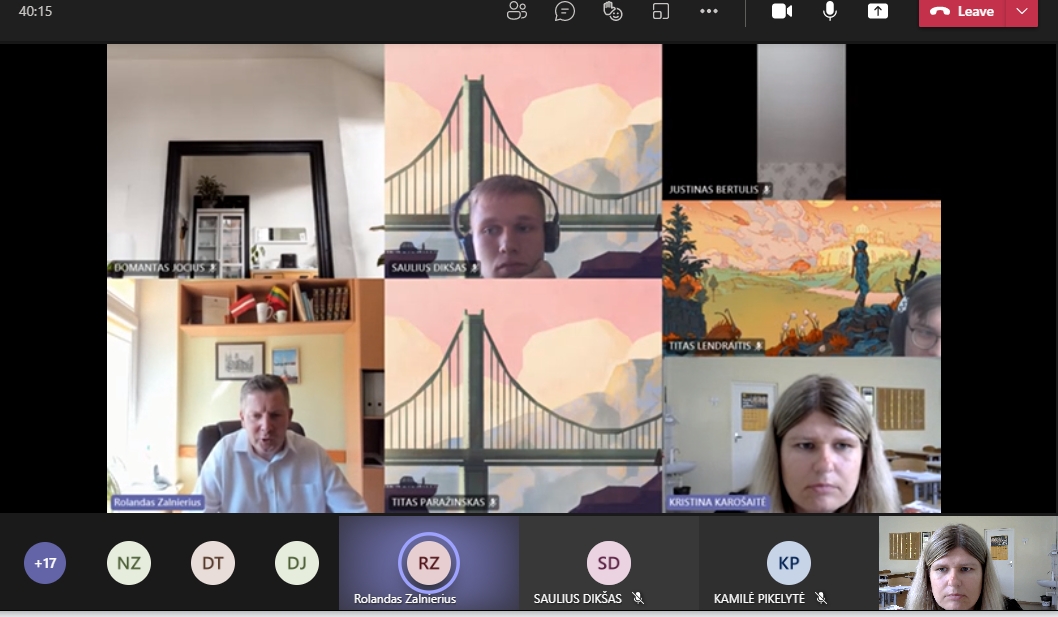Screen dimensions: 1058x617
Task: Open the More actions ellipsis menu
Action: [709, 12]
